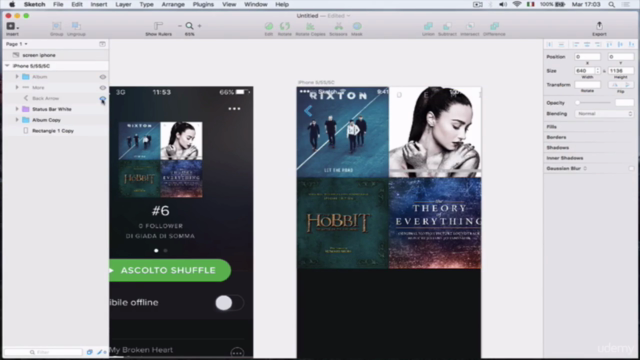Click the Group toolbar icon
The height and width of the screenshot is (360, 640).
pos(56,26)
